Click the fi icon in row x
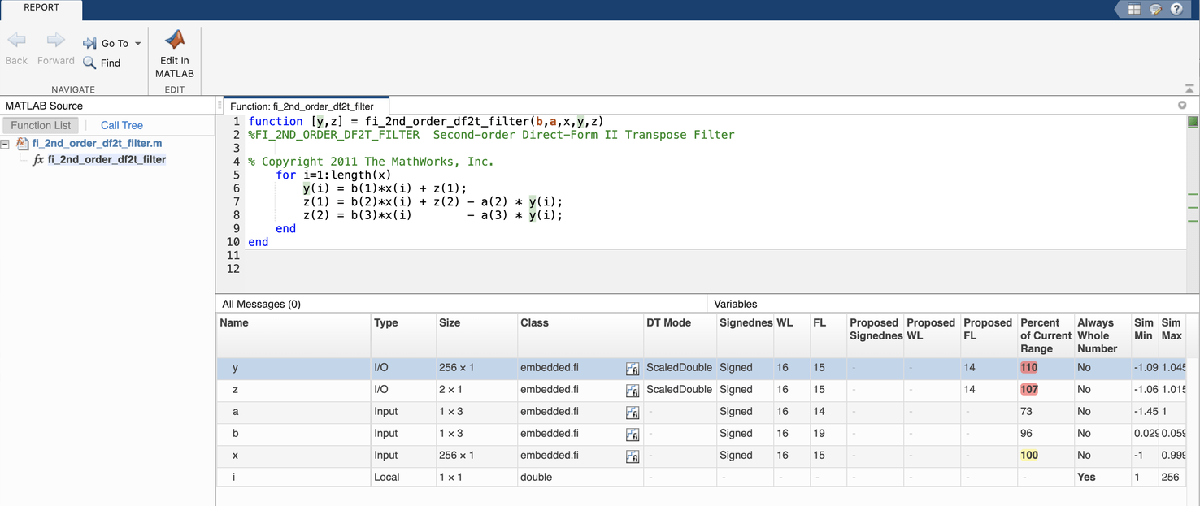 click(632, 456)
